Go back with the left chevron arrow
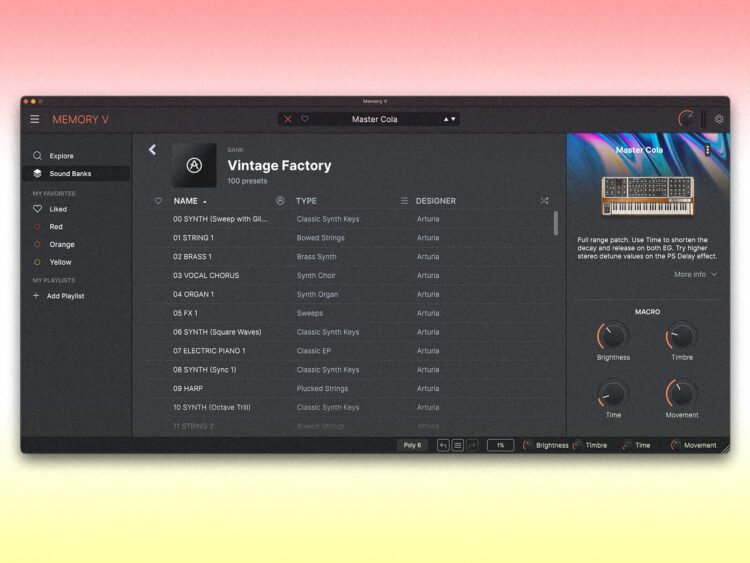750x563 pixels. 152,150
